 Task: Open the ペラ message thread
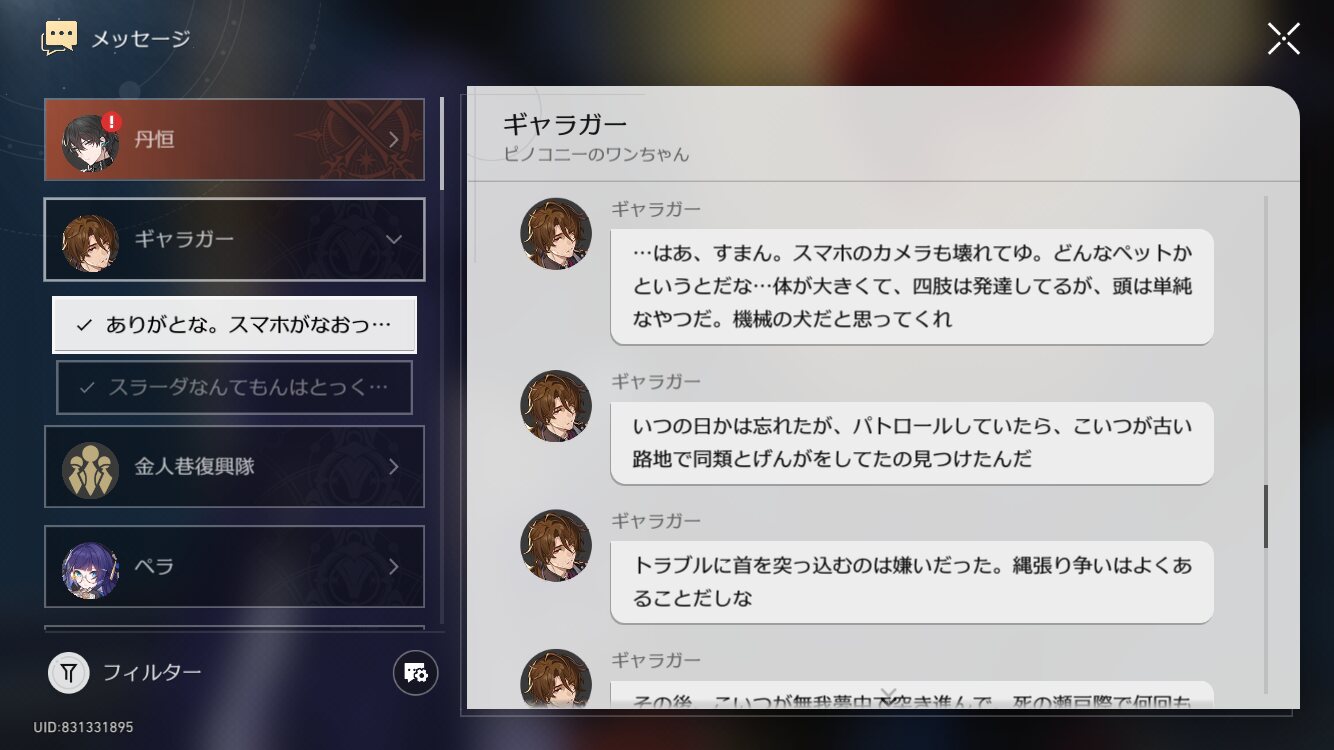(x=234, y=567)
